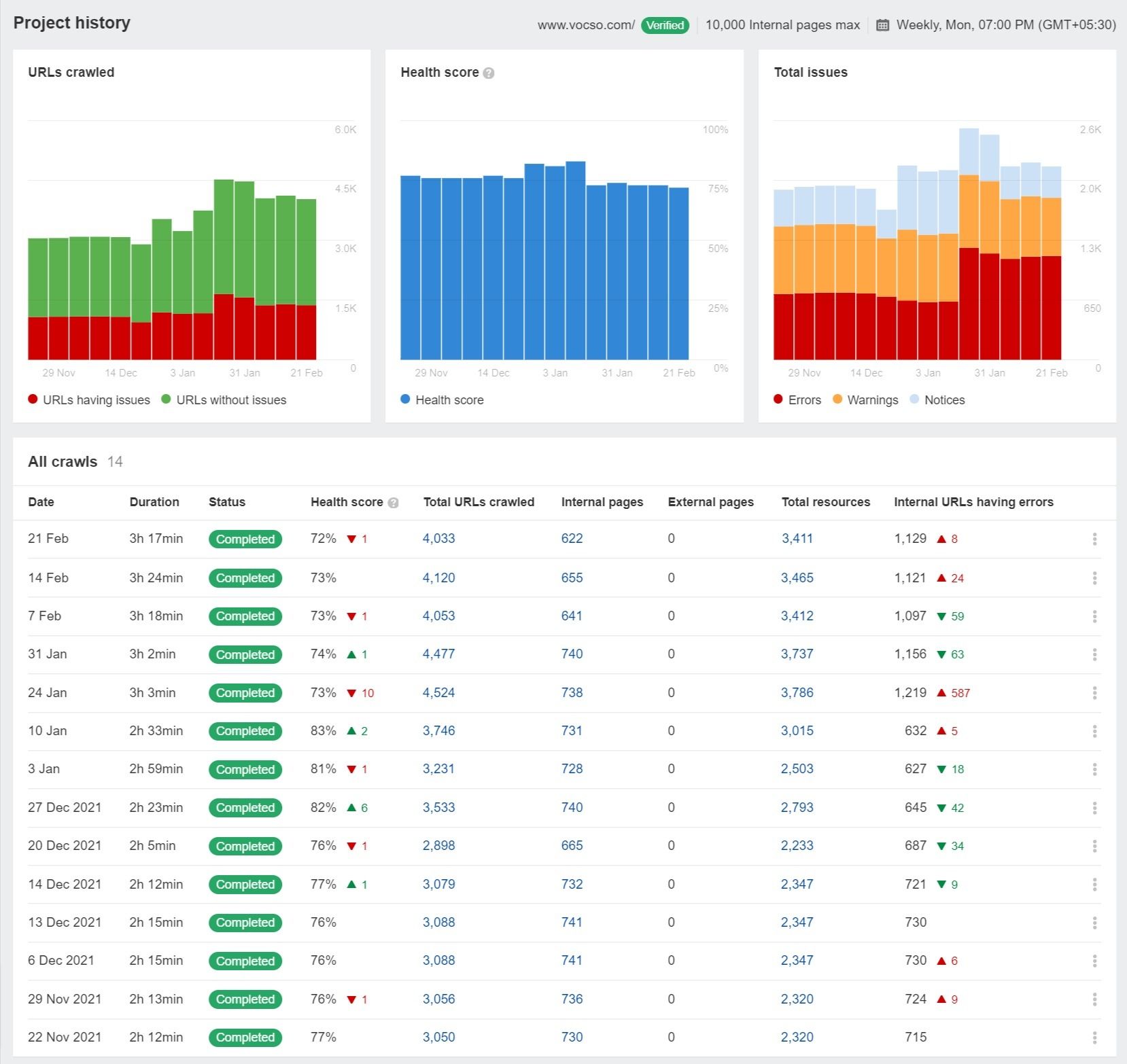Click the www.vocso.com/ project URL
This screenshot has height=1064, width=1127.
click(586, 25)
